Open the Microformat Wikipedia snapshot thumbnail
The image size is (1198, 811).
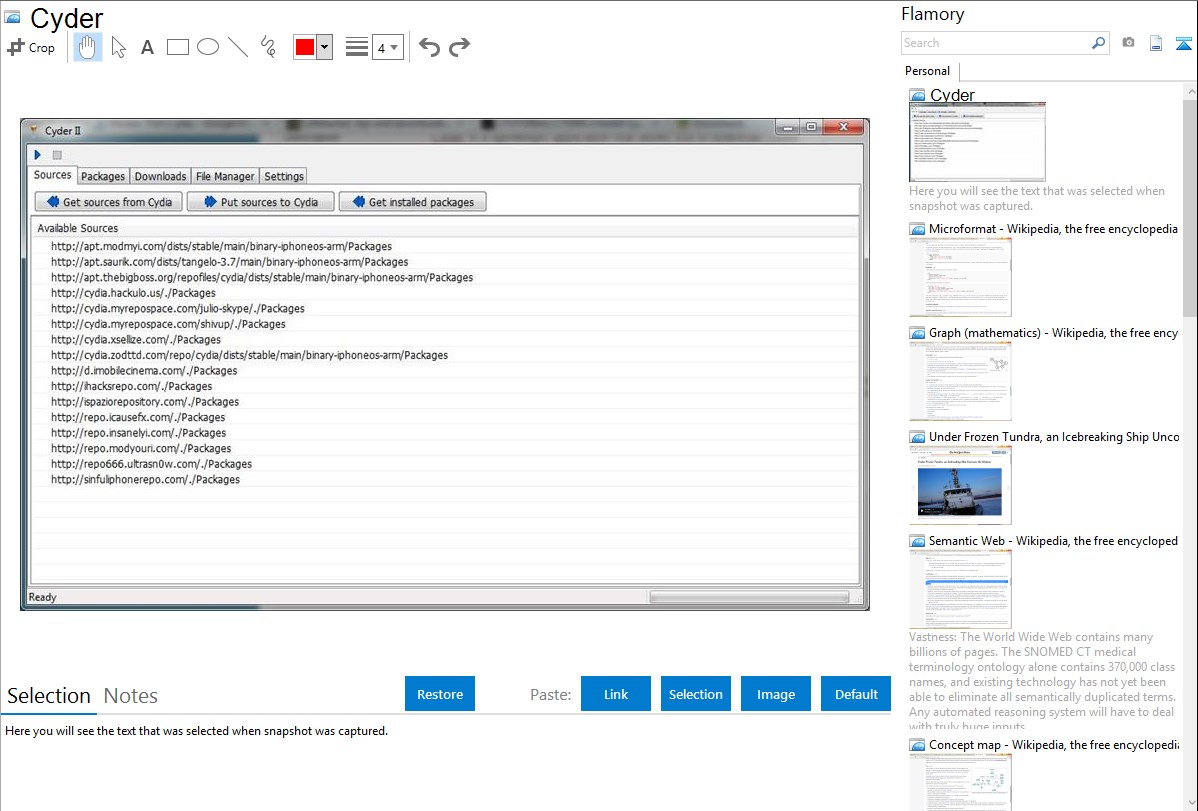pos(960,277)
